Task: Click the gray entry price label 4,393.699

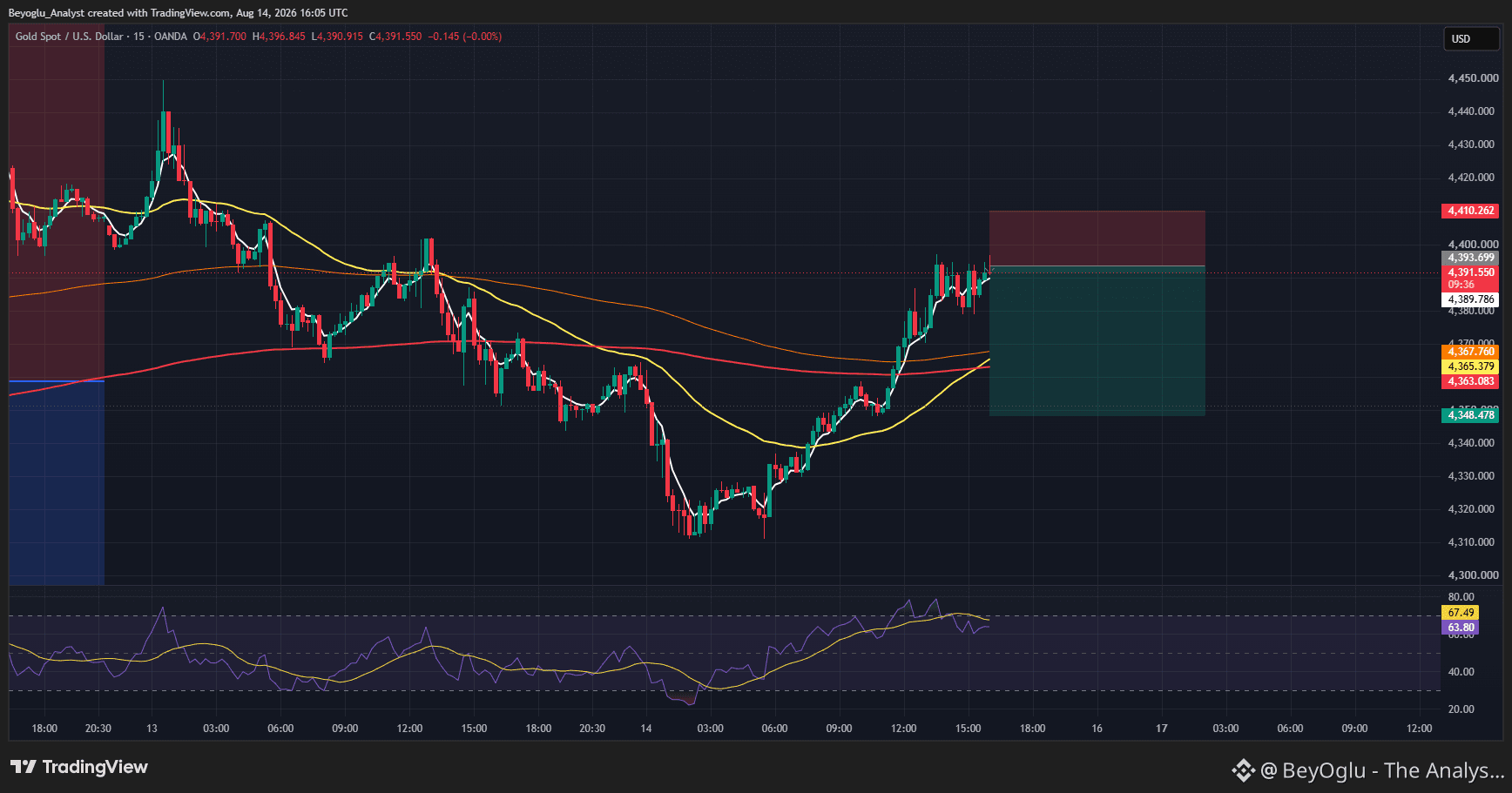Action: 1471,258
